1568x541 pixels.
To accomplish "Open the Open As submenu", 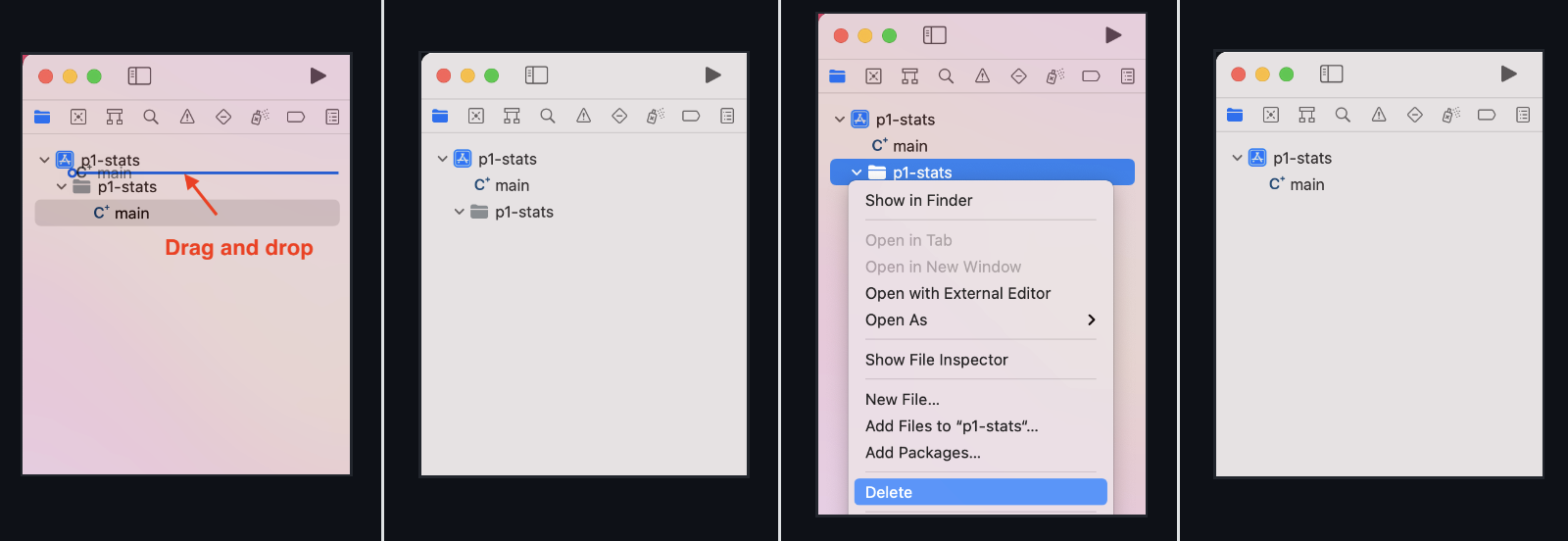I will 980,320.
